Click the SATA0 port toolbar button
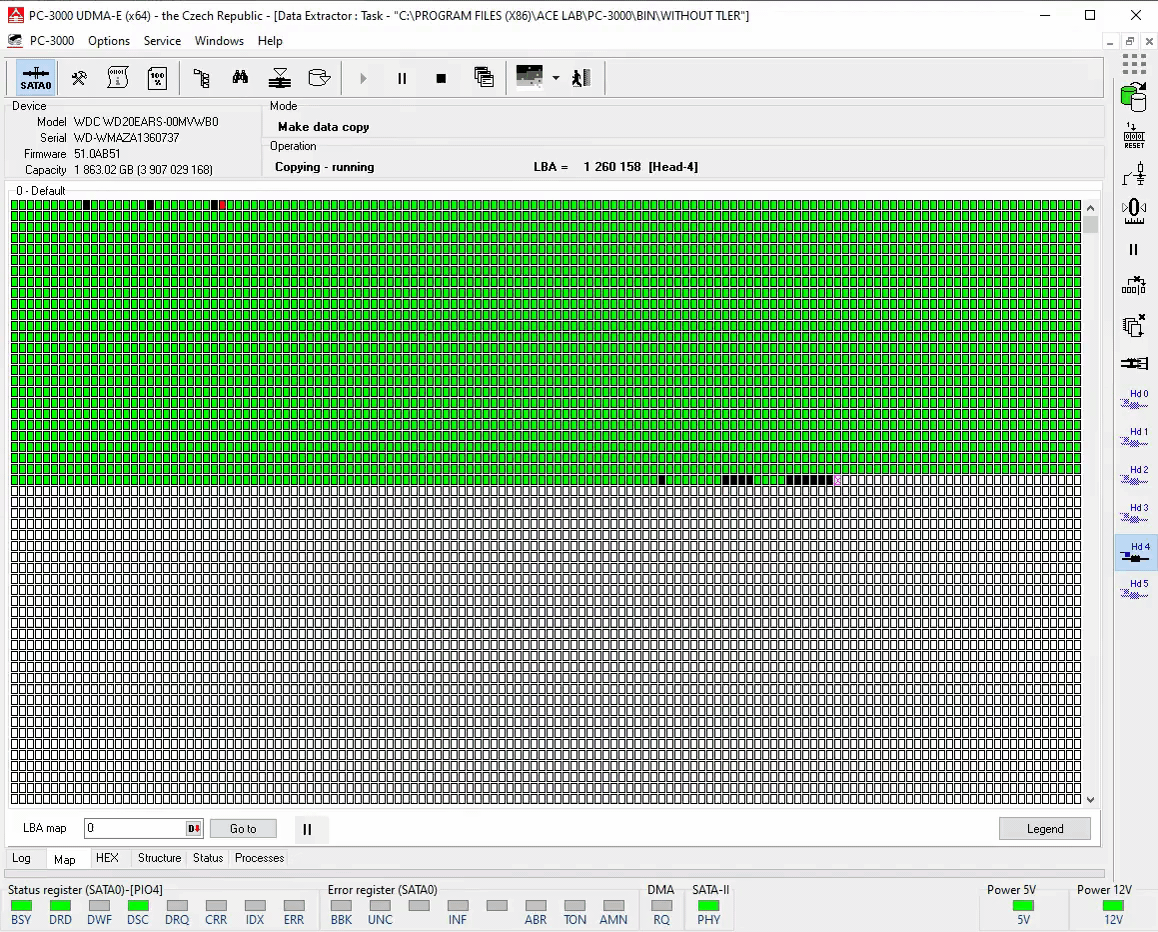Image resolution: width=1158 pixels, height=932 pixels. coord(35,78)
